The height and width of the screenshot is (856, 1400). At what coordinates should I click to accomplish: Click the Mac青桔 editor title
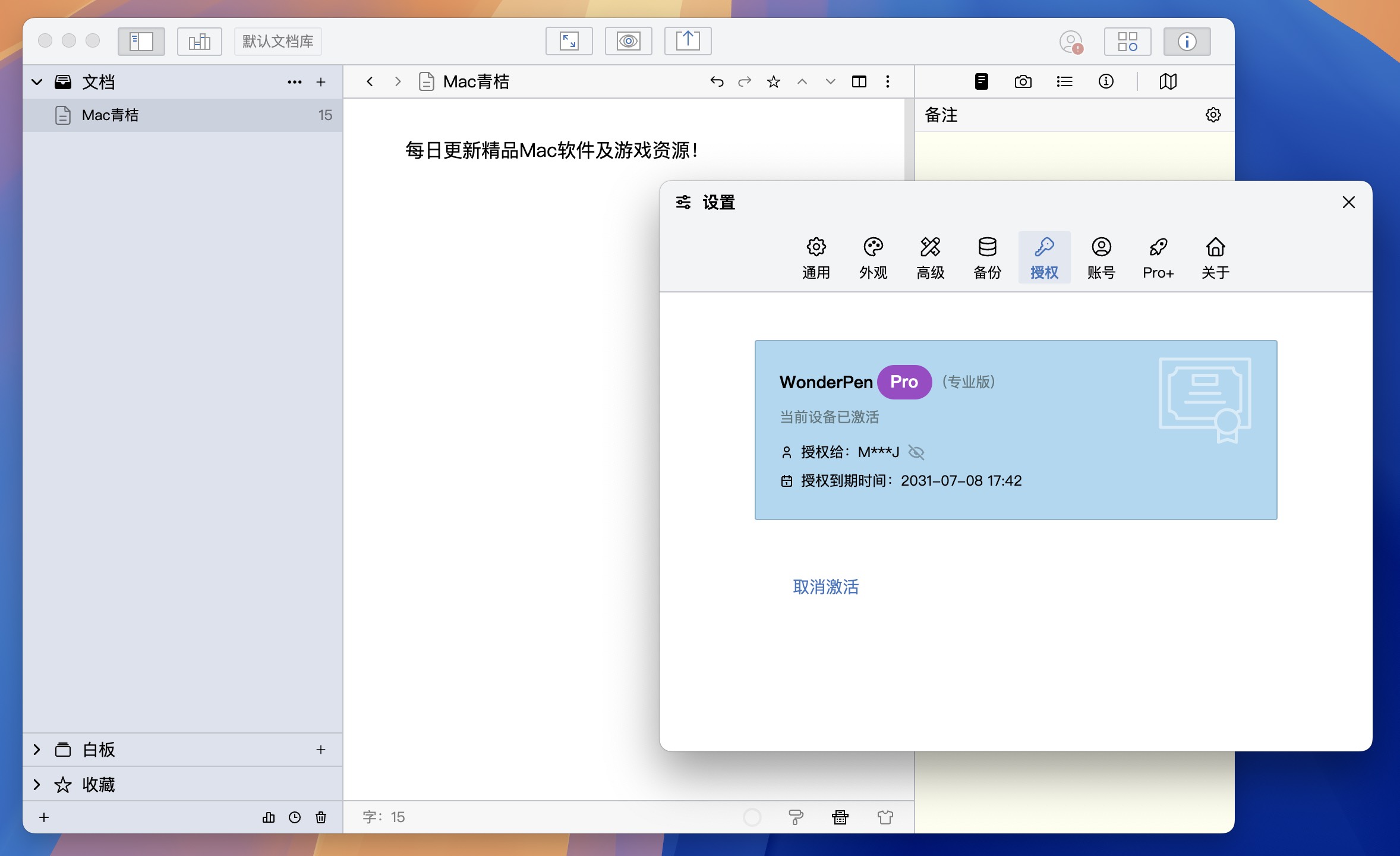[477, 81]
